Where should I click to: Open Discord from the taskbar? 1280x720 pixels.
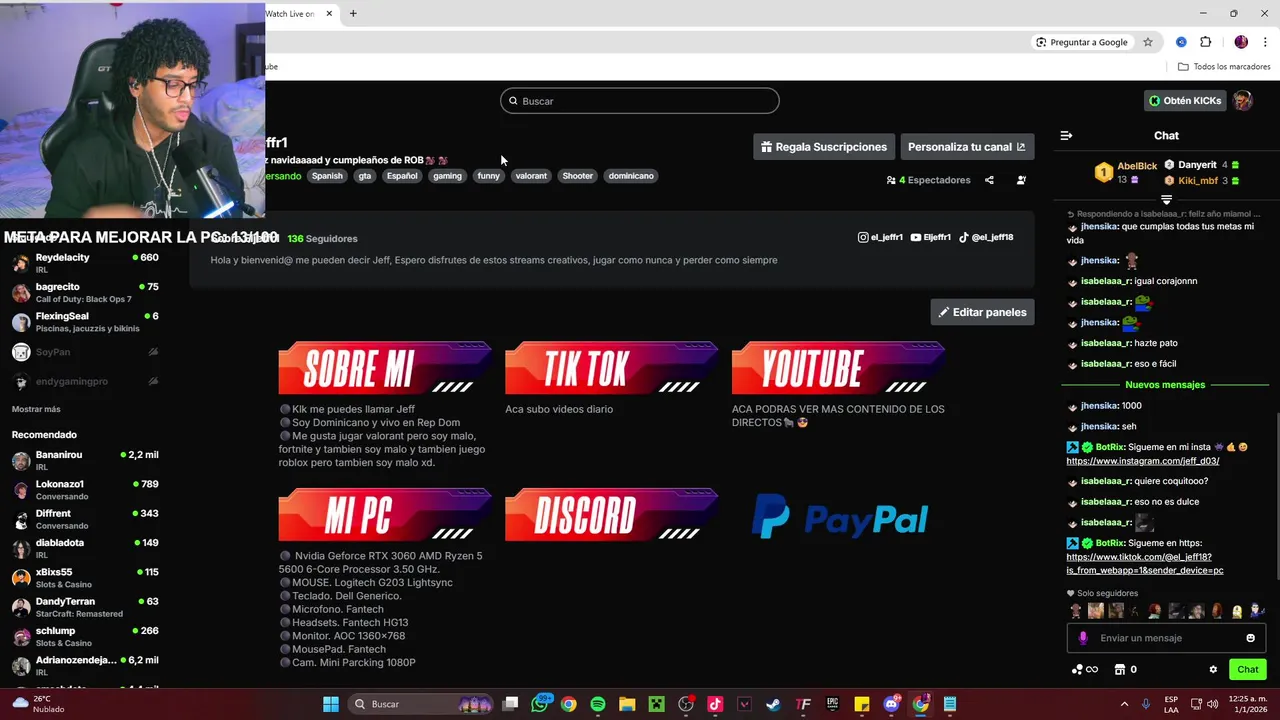[x=891, y=704]
